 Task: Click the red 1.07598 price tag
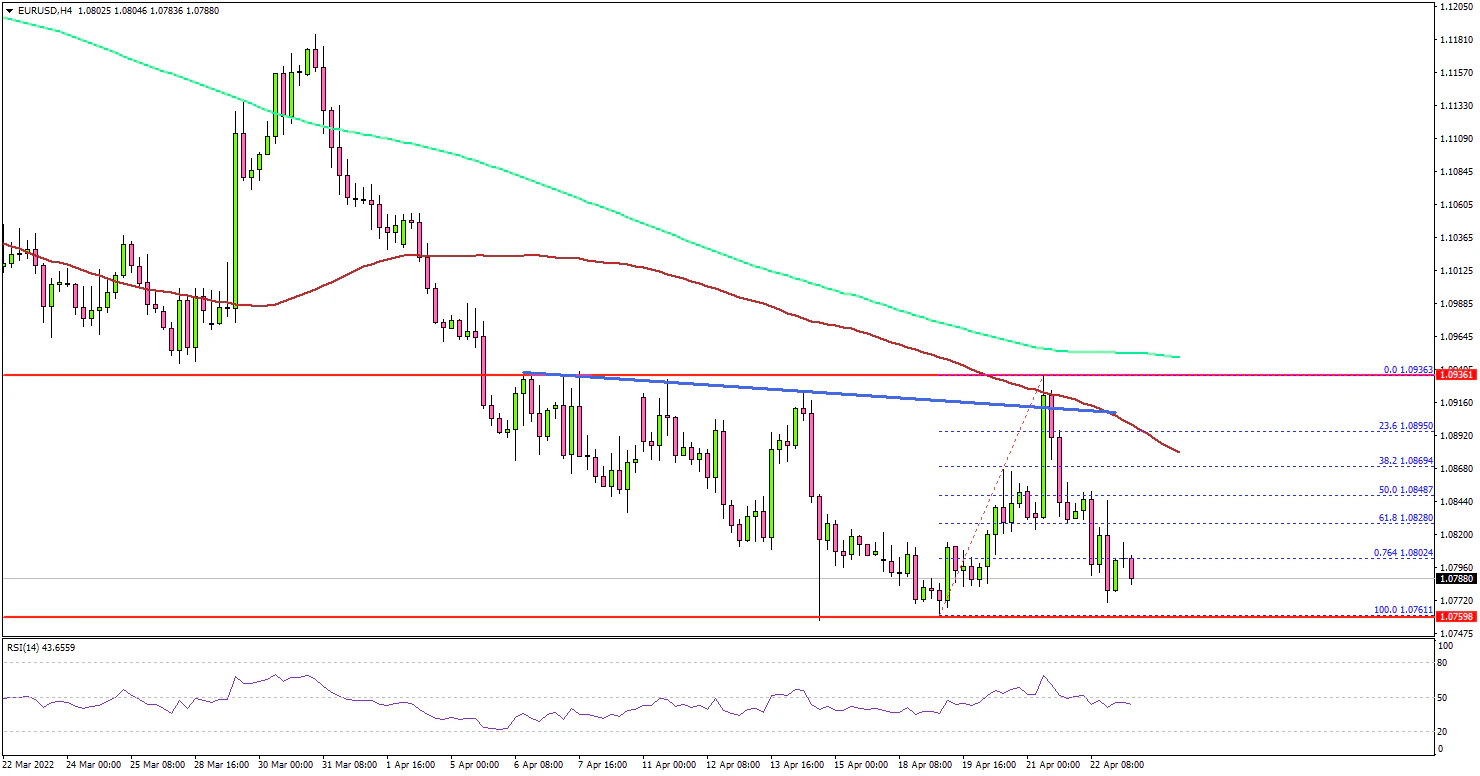[1455, 617]
